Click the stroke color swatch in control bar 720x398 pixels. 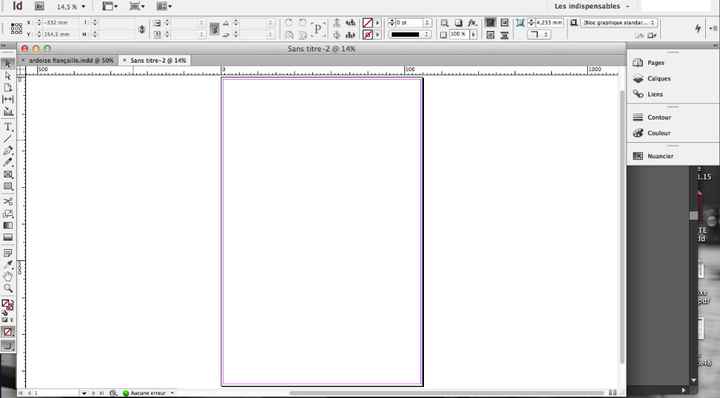coord(367,34)
